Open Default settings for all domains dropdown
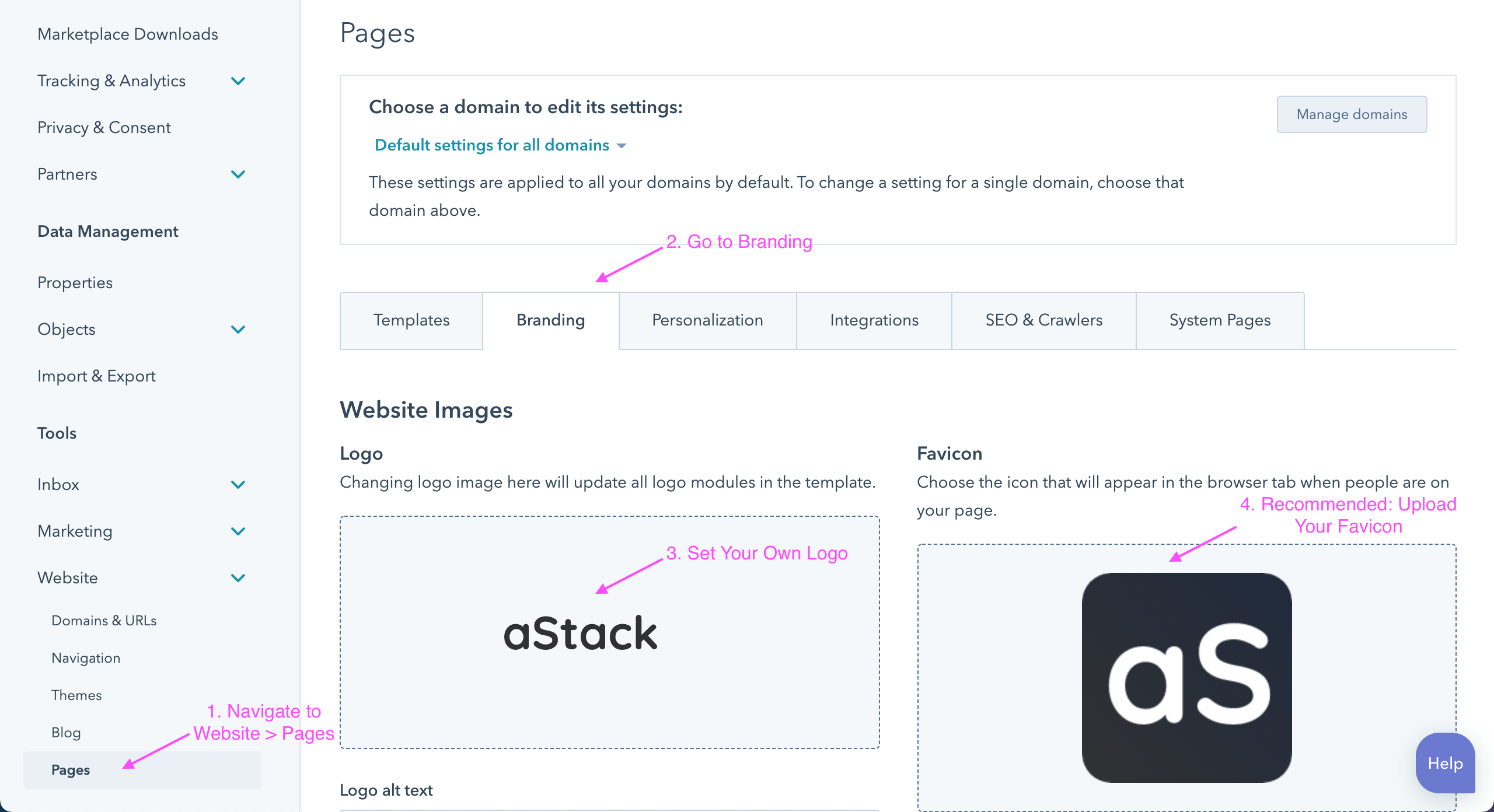Viewport: 1494px width, 812px height. 500,145
